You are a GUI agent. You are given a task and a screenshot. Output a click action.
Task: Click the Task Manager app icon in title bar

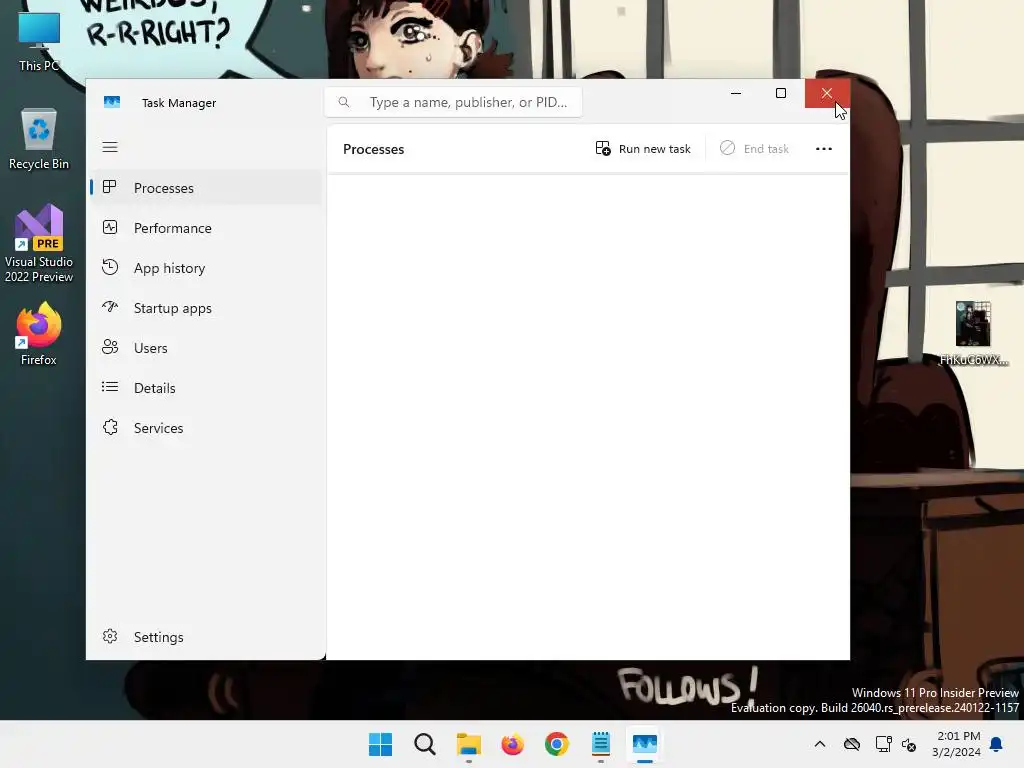click(x=112, y=103)
